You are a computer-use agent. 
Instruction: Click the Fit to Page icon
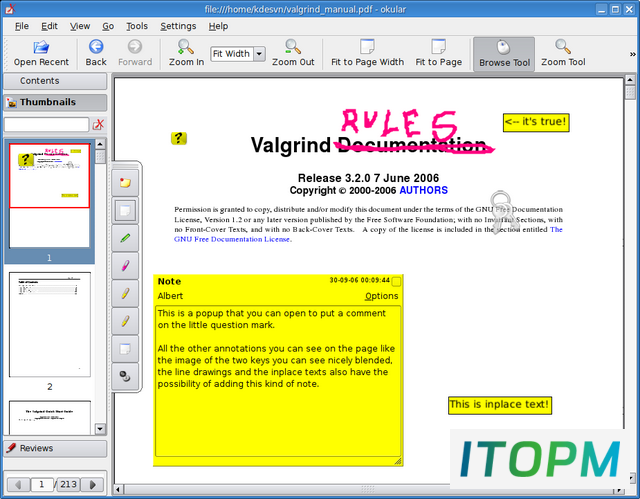tap(438, 46)
